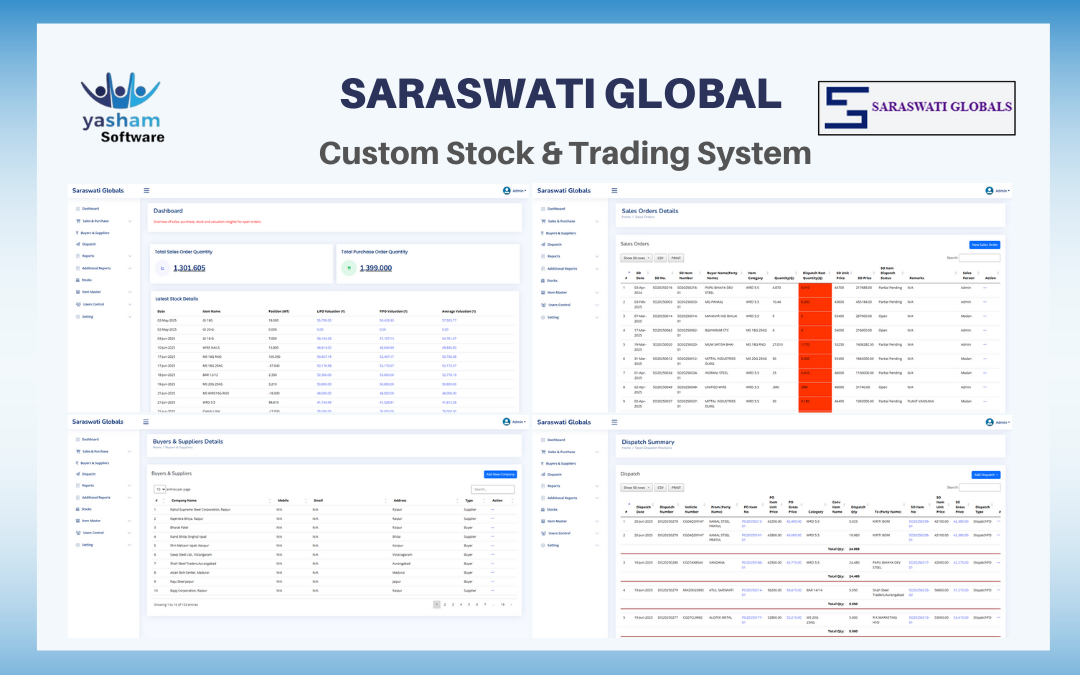Click the hamburger menu icon
The width and height of the screenshot is (1080, 675).
(x=146, y=190)
